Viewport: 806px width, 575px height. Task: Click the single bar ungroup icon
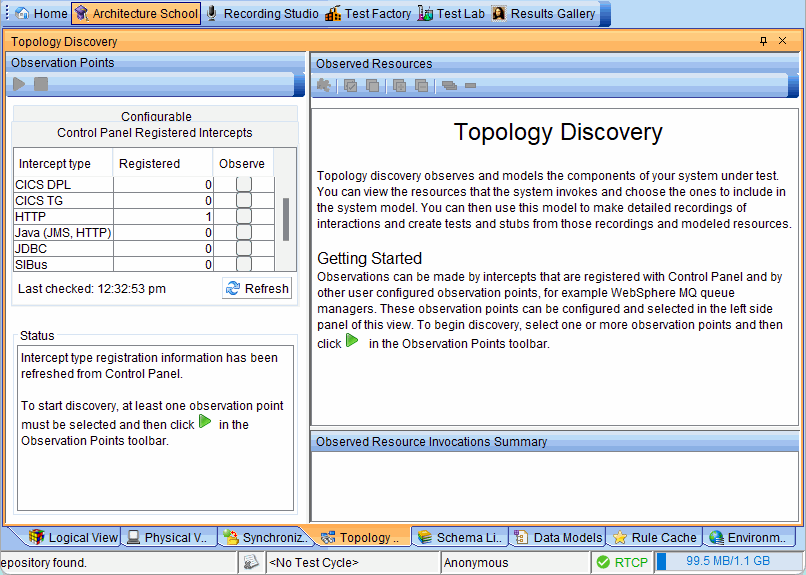tap(470, 85)
